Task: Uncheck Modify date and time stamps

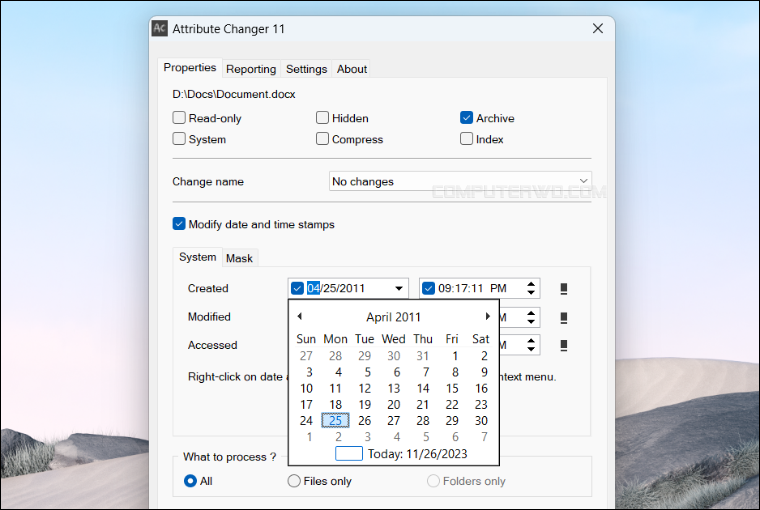Action: pos(179,224)
